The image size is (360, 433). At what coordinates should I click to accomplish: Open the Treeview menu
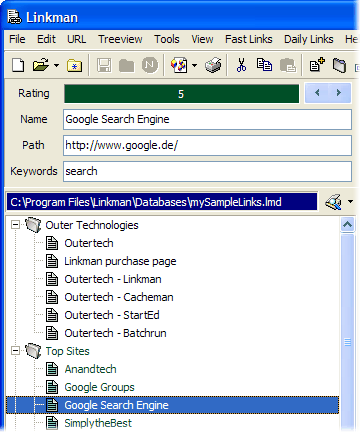[x=120, y=39]
